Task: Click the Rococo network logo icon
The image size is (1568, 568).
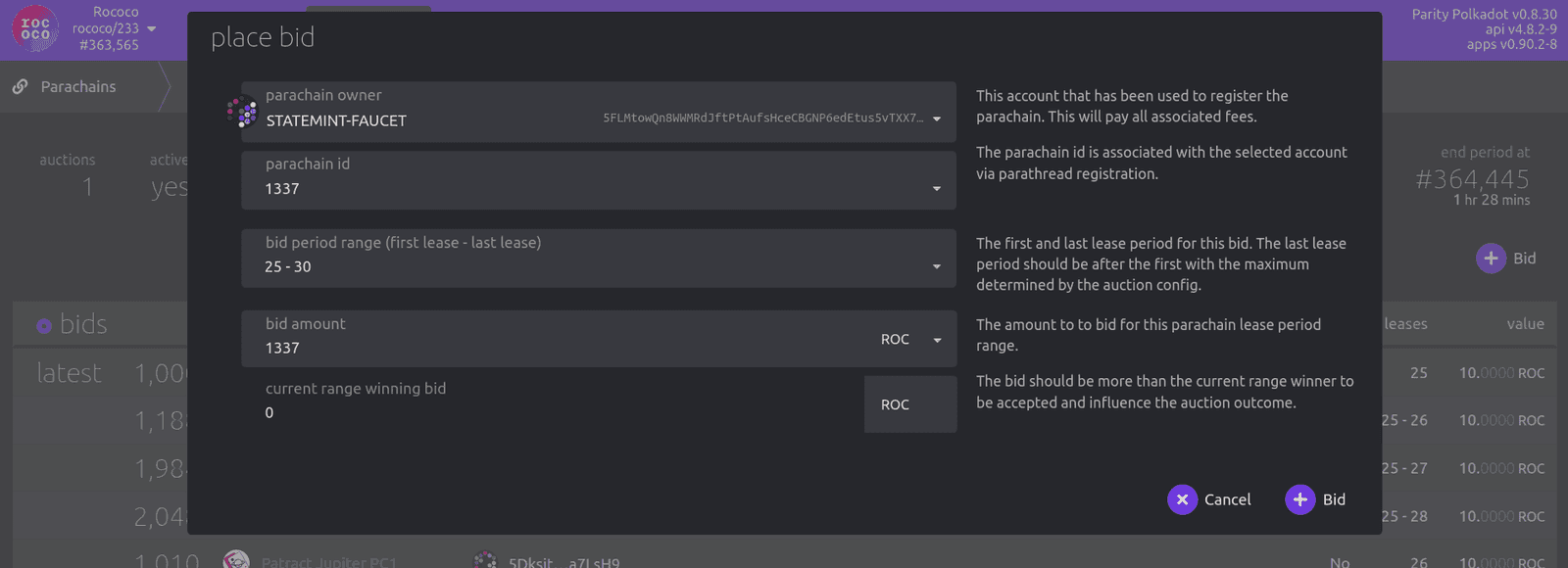Action: click(x=35, y=28)
